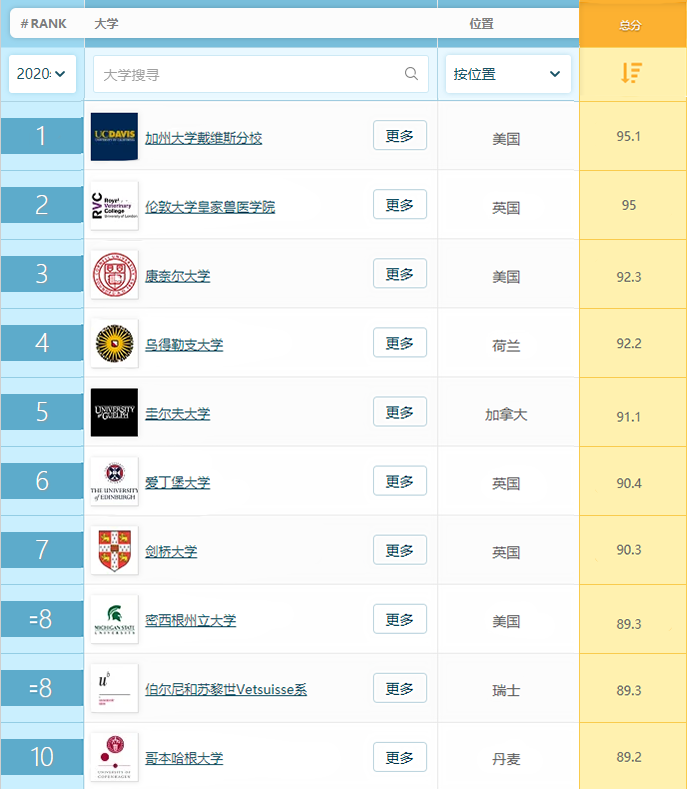Open the UC Davis logo thumbnail
Image resolution: width=687 pixels, height=789 pixels.
[x=114, y=136]
